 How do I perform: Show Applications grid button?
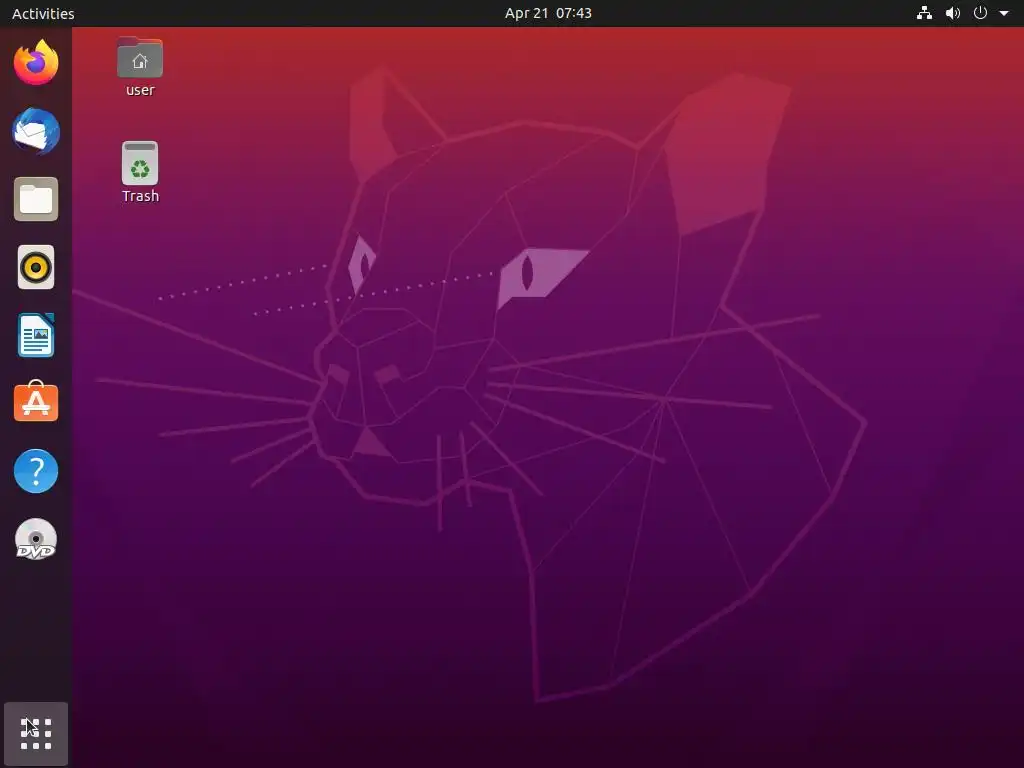(36, 734)
